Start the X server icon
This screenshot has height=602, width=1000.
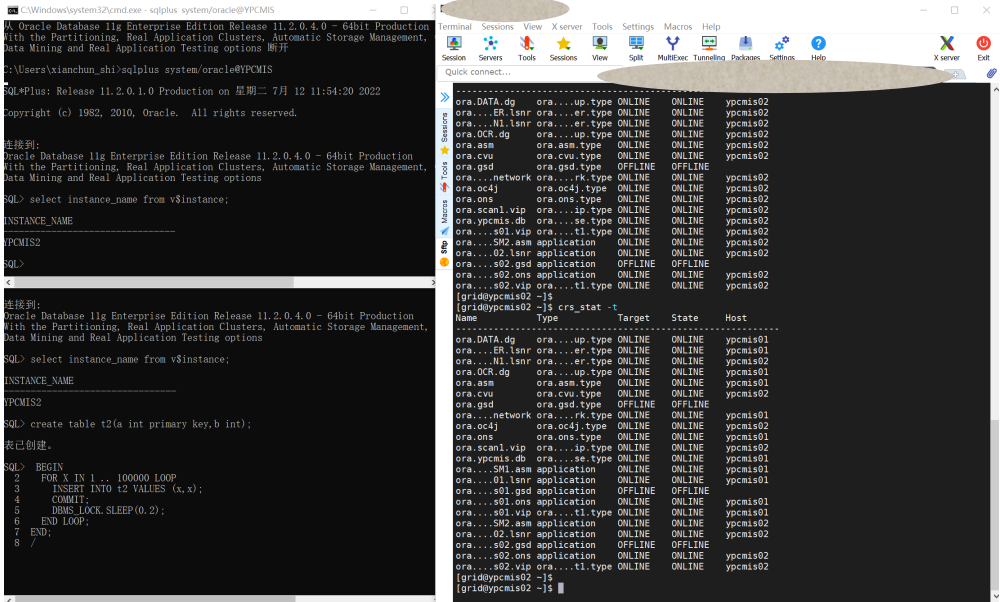pos(947,48)
